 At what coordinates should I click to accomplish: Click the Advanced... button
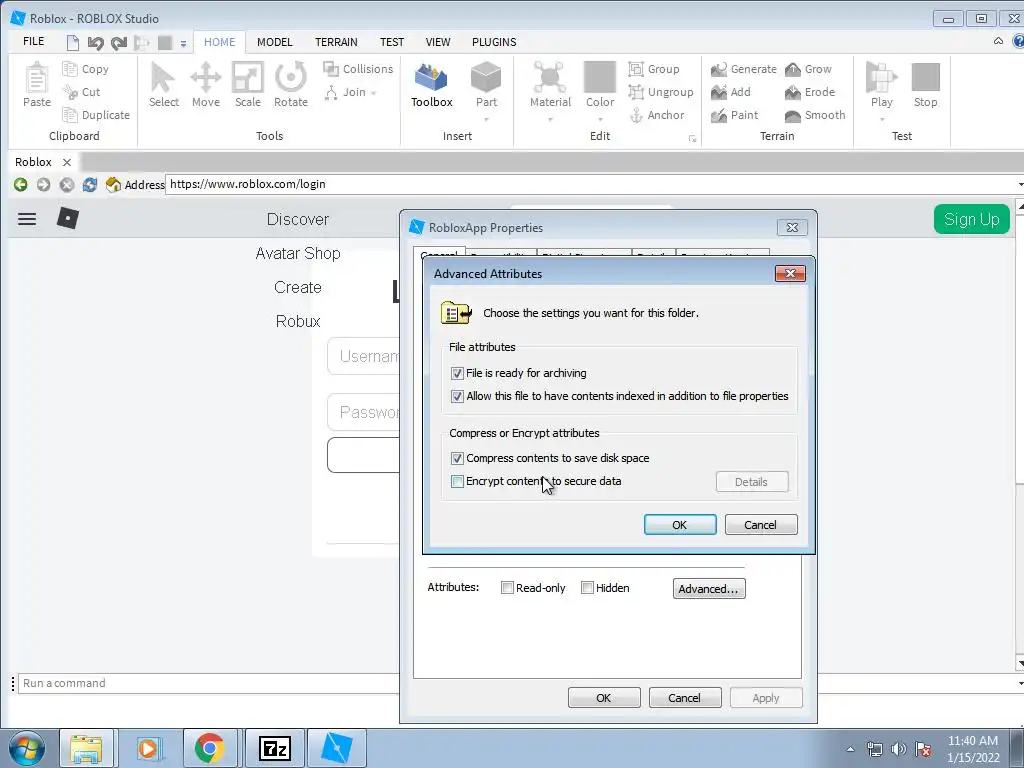coord(709,588)
